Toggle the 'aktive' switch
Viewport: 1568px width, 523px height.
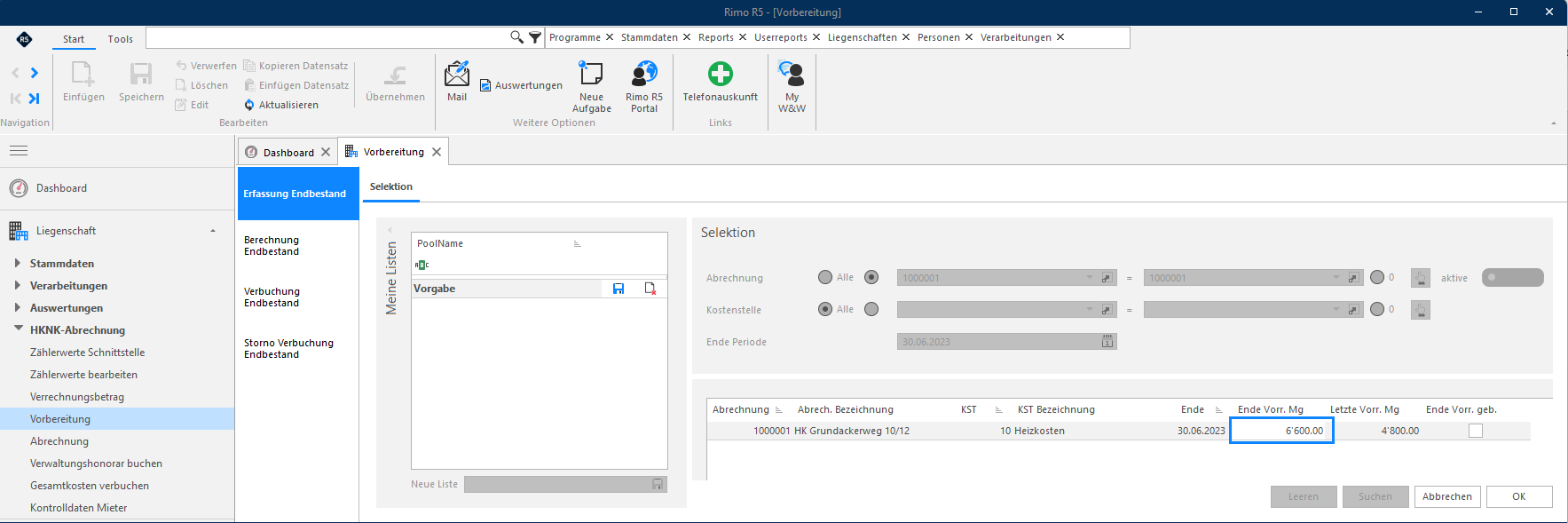[1513, 278]
